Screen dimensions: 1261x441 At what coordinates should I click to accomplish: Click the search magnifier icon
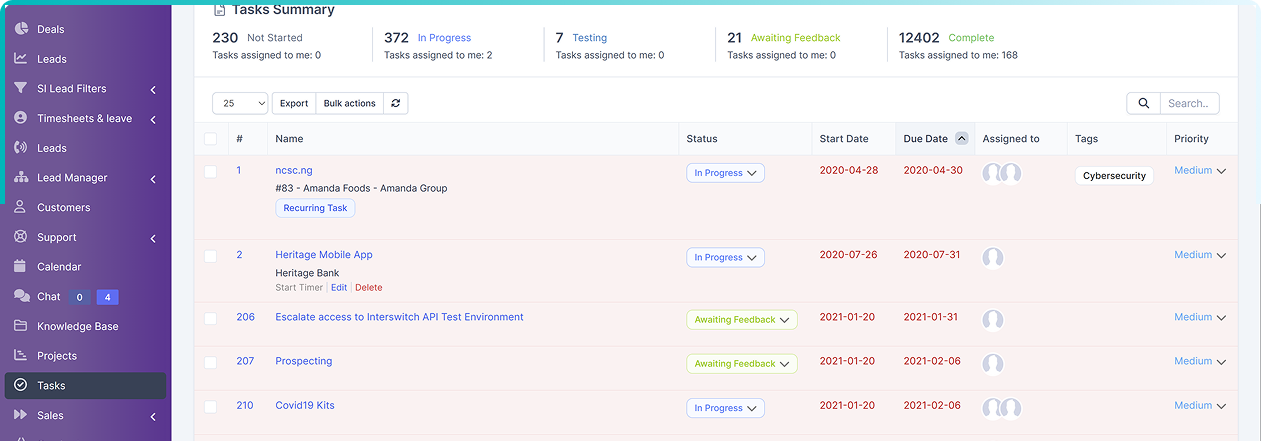pos(1143,103)
